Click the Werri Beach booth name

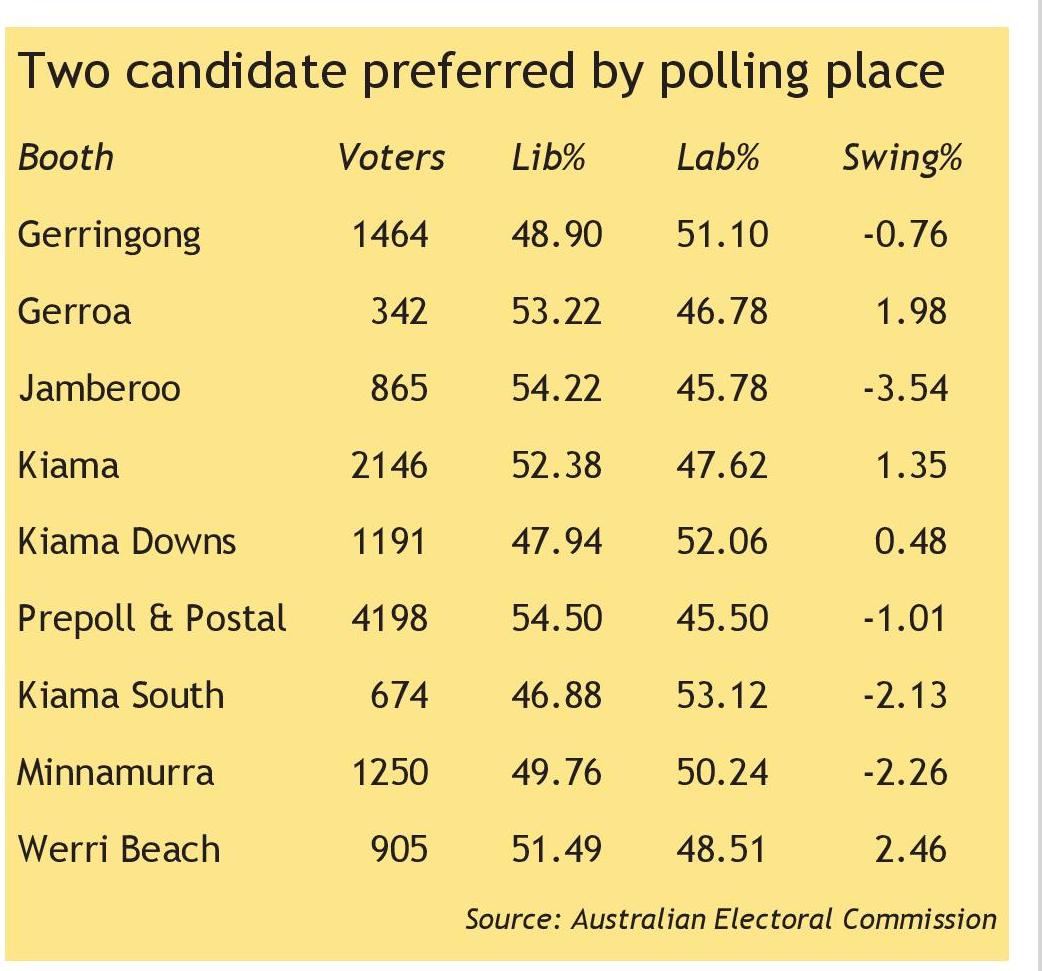pyautogui.click(x=119, y=850)
